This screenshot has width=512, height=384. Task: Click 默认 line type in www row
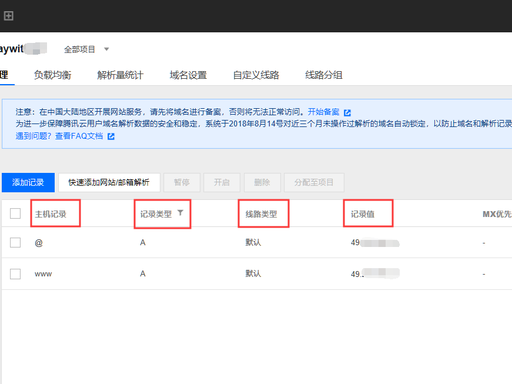(253, 273)
